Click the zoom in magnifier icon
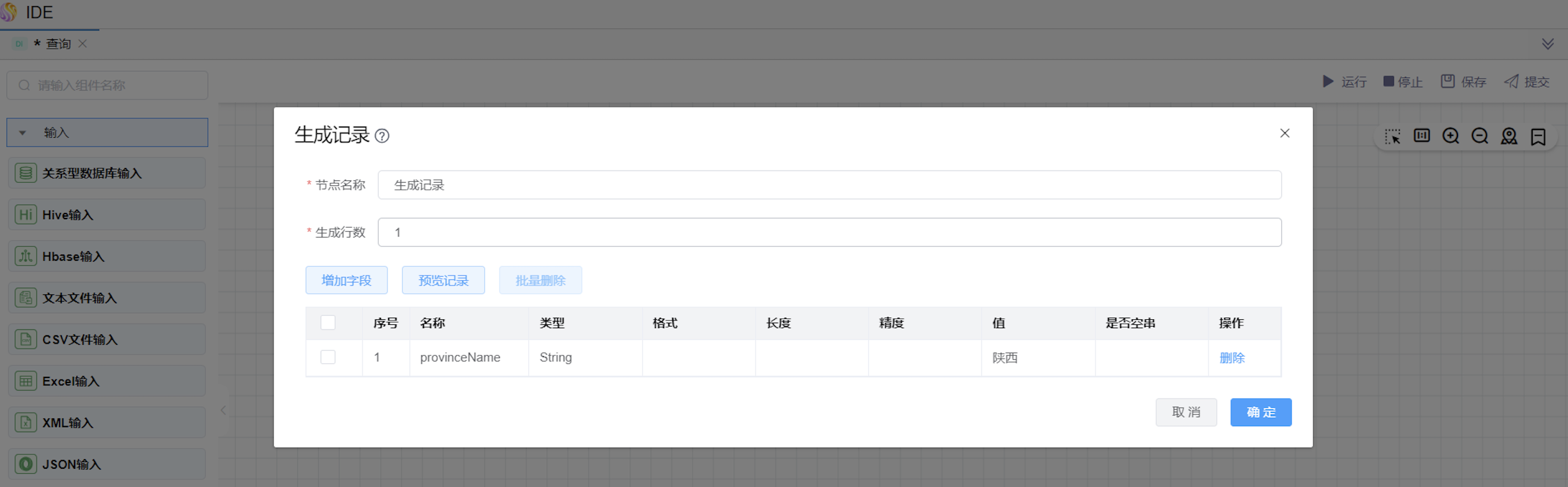 [1451, 136]
